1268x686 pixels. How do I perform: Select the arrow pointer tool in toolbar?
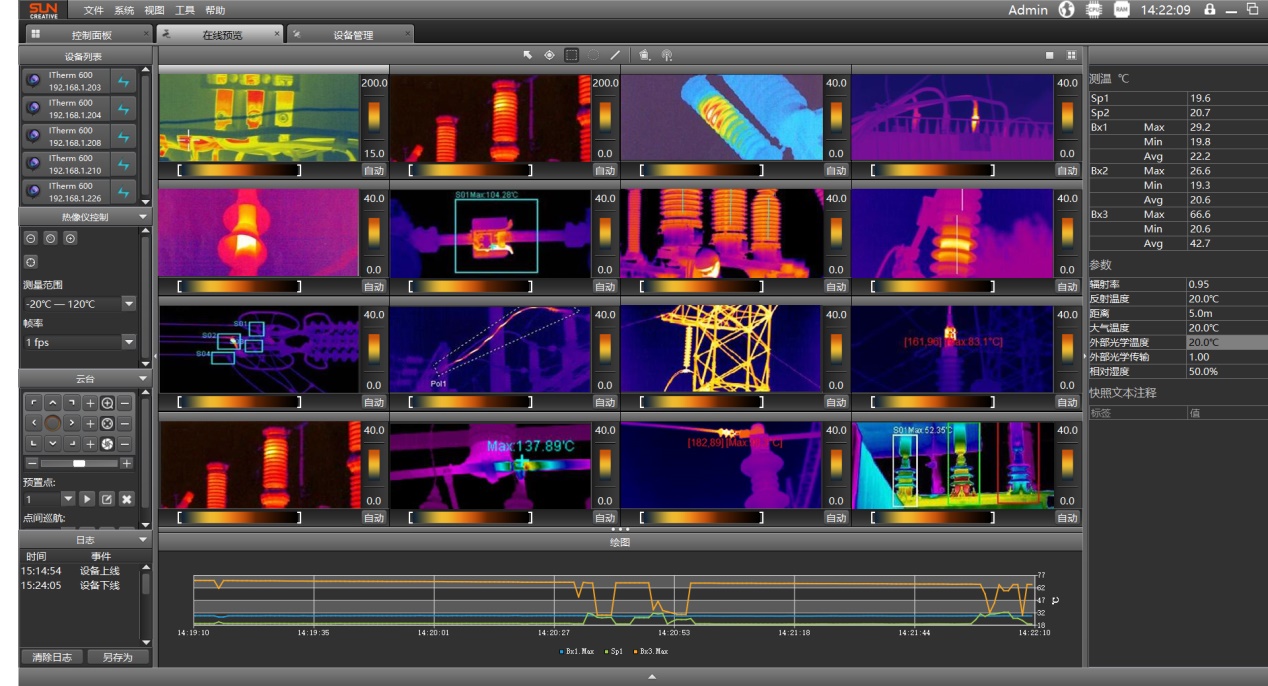(528, 55)
